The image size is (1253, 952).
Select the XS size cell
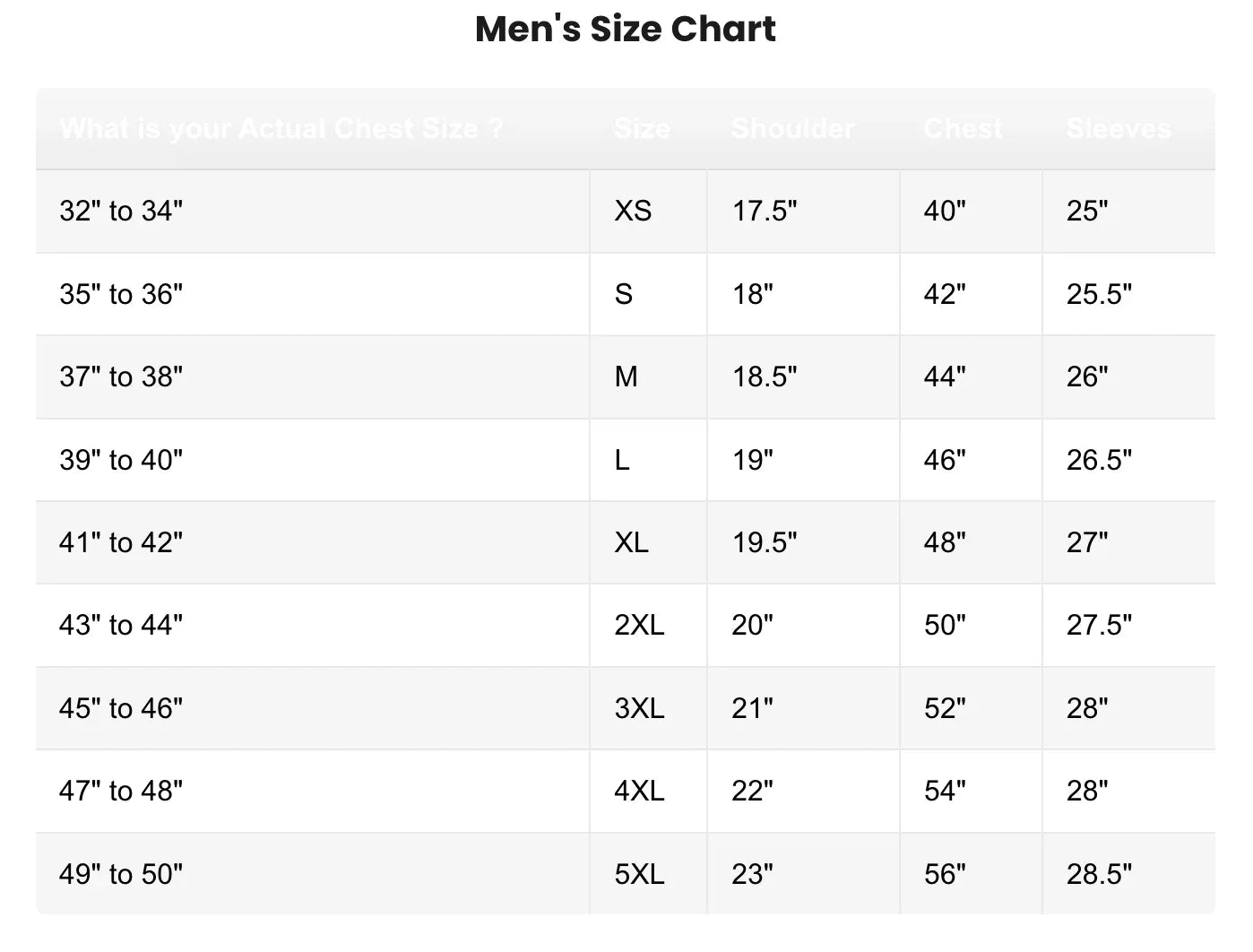[x=633, y=212]
